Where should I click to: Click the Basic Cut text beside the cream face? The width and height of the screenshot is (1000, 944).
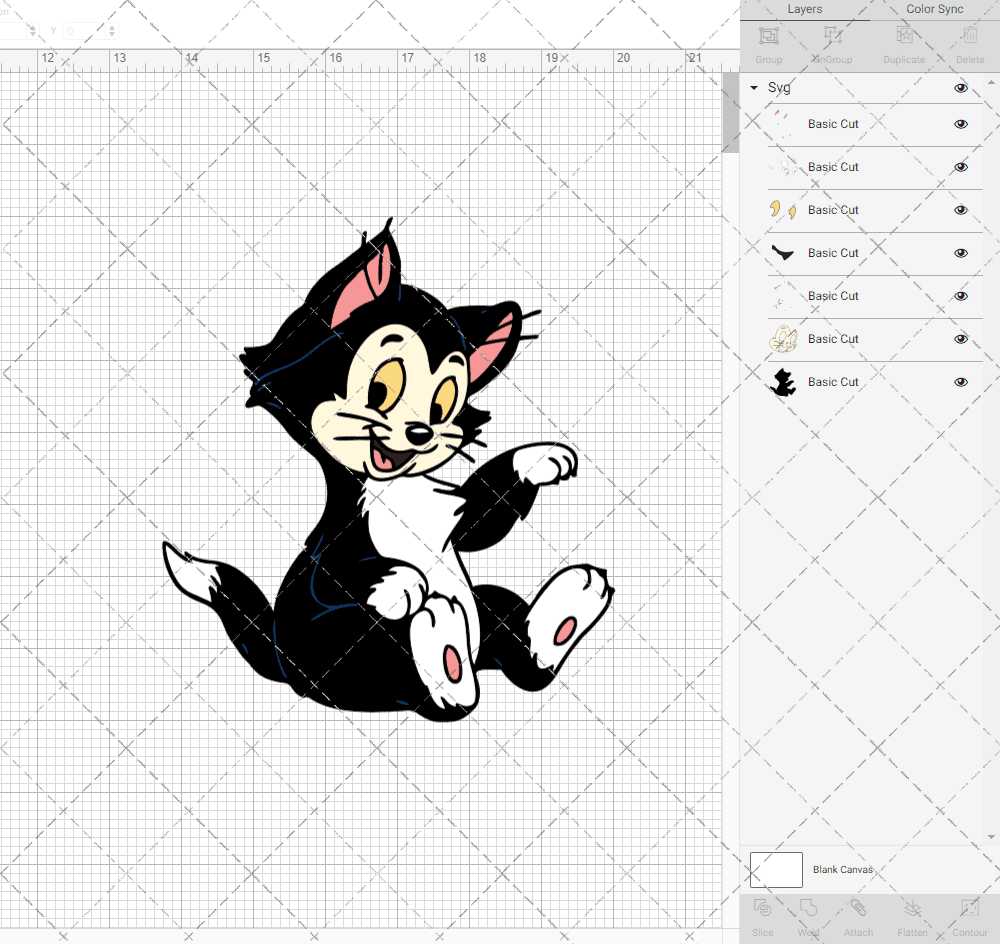(833, 339)
